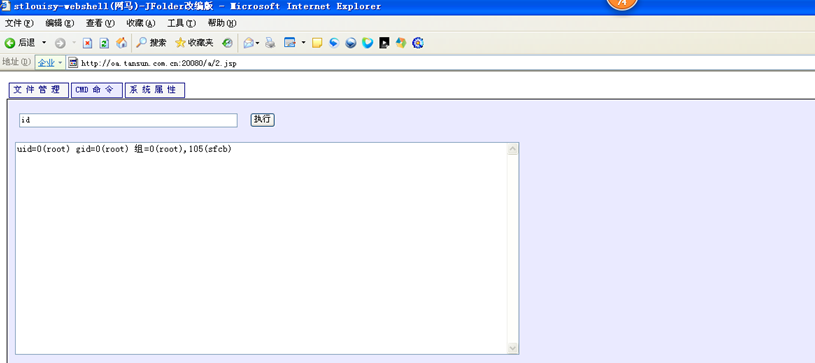
Task: Open the 编辑 (Edit) menu
Action: point(60,23)
